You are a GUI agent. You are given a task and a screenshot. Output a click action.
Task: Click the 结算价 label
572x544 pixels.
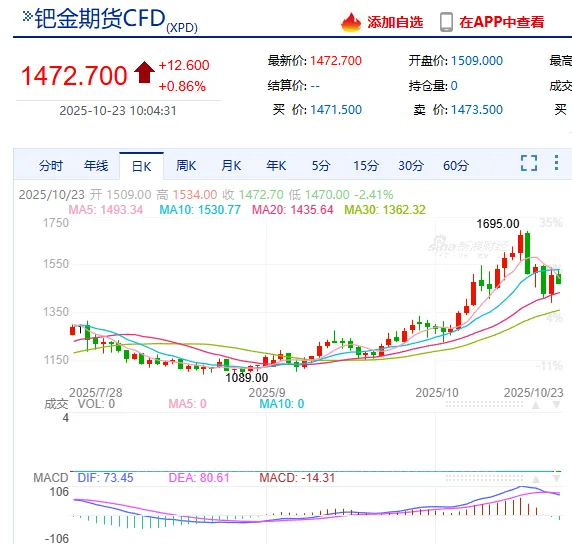[x=287, y=86]
